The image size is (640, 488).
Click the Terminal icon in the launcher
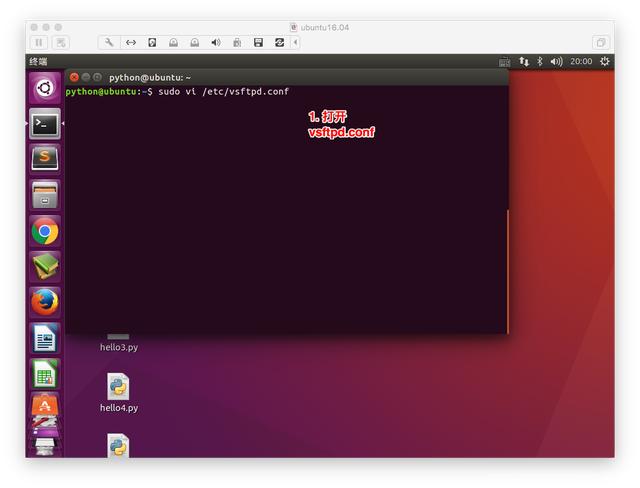pyautogui.click(x=45, y=124)
